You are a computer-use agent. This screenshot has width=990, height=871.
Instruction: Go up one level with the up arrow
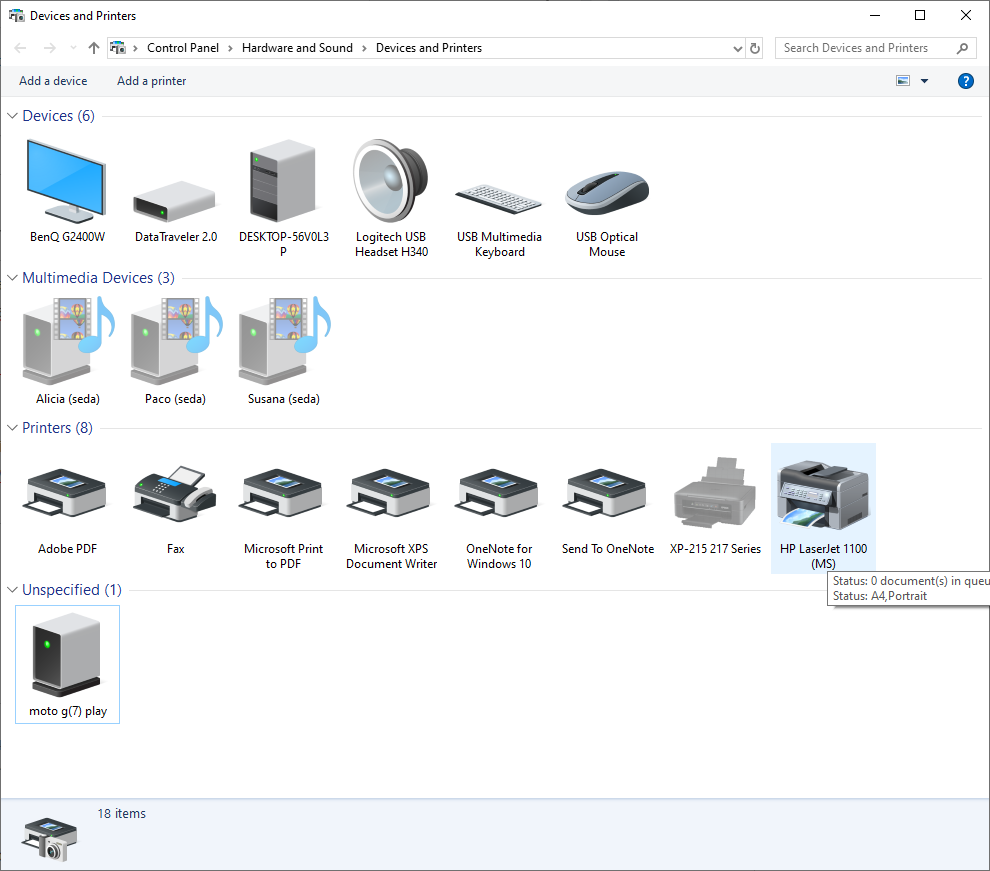(93, 48)
